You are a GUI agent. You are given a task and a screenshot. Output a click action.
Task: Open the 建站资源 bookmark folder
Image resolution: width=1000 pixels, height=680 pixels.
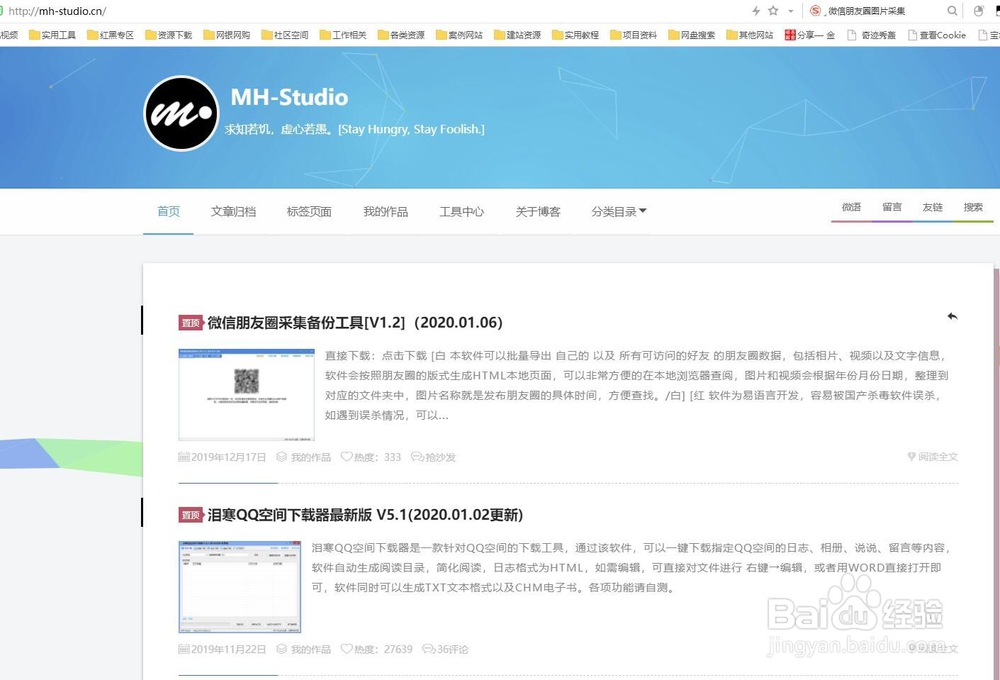coord(517,35)
